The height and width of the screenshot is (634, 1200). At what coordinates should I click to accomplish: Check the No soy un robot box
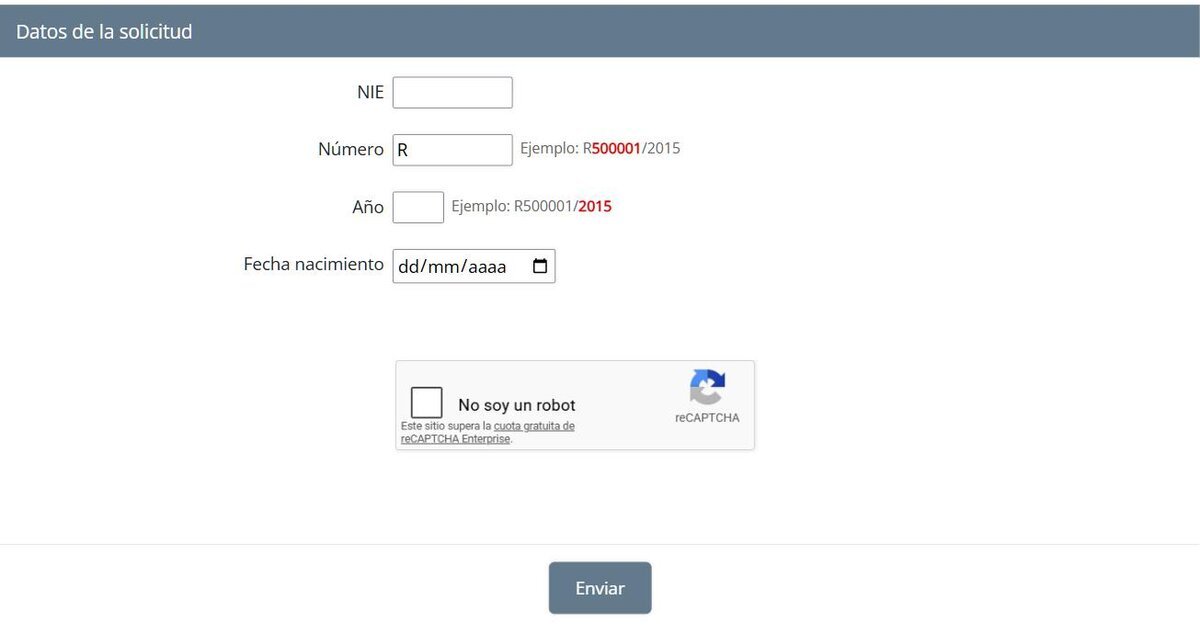coord(427,402)
